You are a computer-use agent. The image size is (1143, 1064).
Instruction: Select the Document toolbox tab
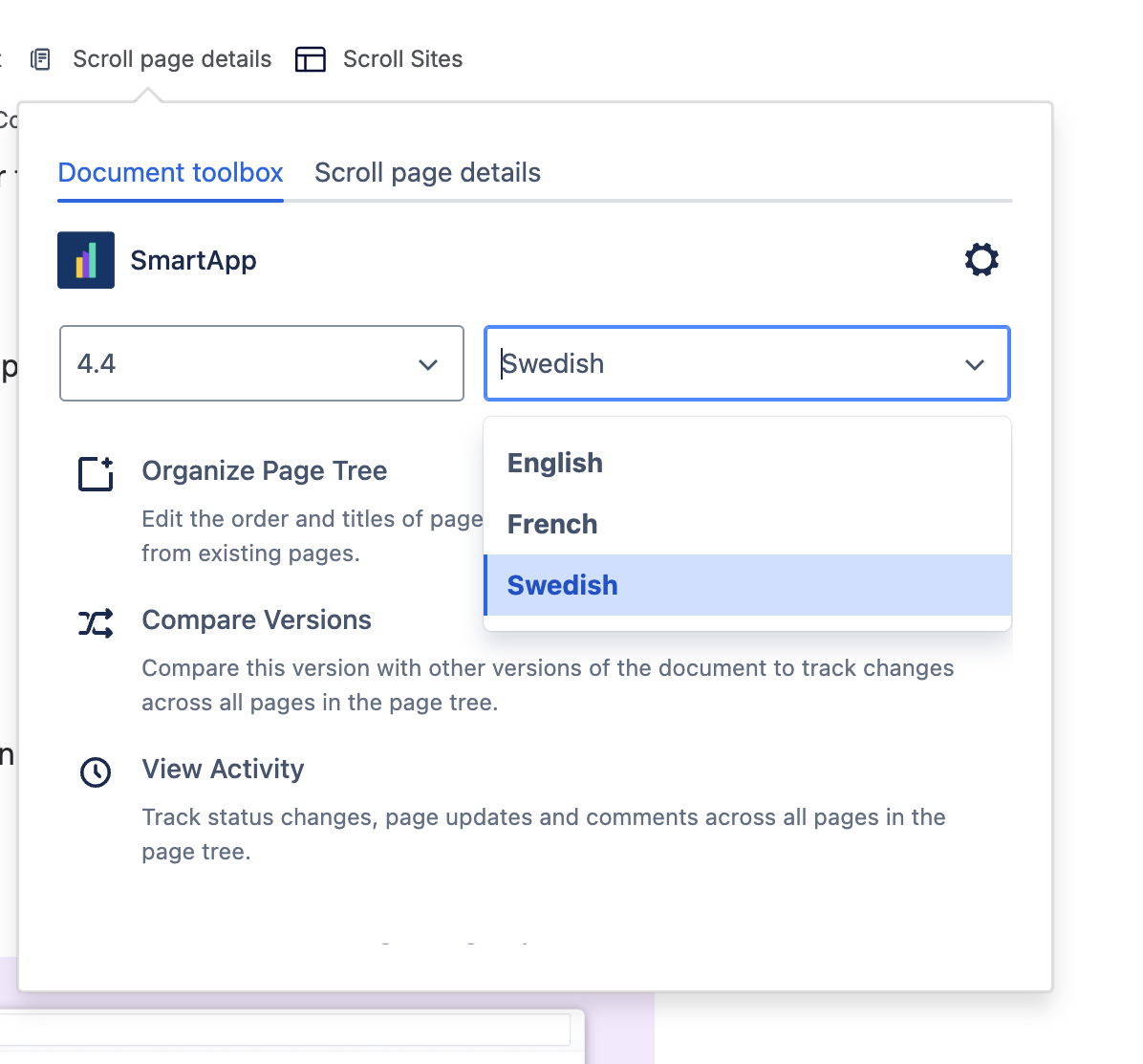(x=170, y=173)
